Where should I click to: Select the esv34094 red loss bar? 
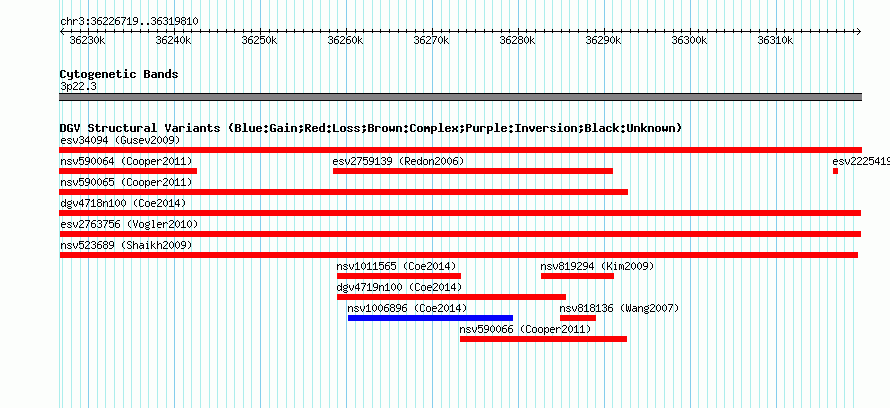[x=461, y=150]
